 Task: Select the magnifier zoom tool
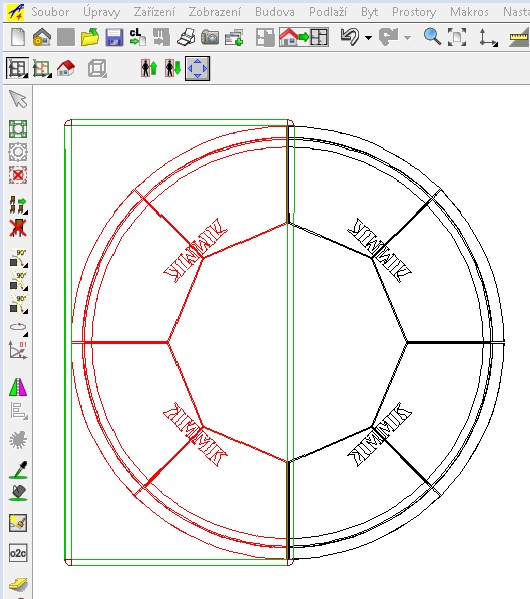433,37
